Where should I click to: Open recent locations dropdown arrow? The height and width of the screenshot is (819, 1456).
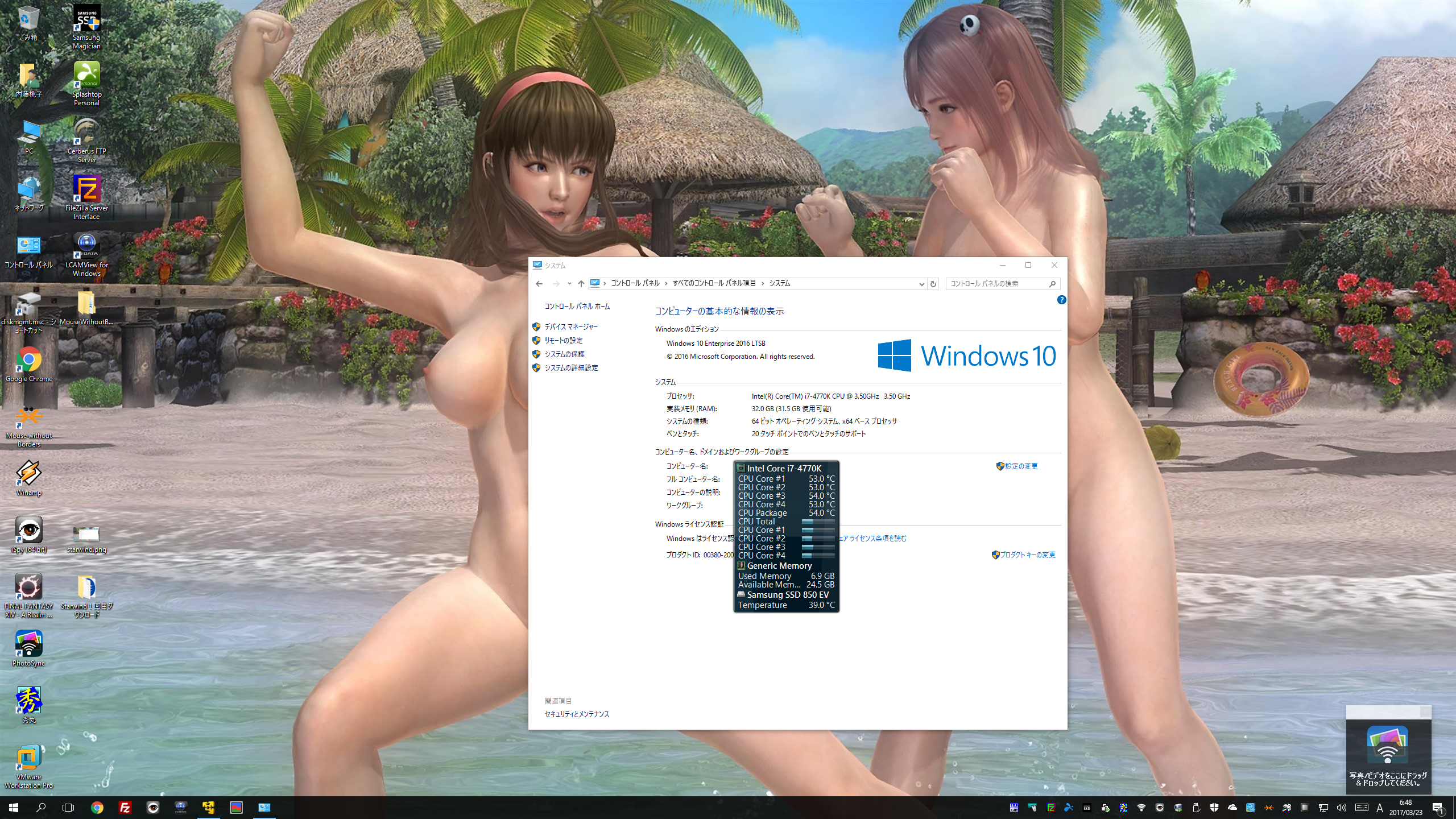click(x=569, y=284)
